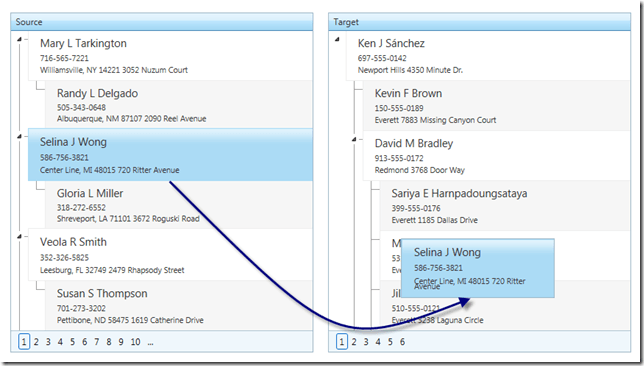The width and height of the screenshot is (644, 366).
Task: Click the dragged Selina J Wong card
Action: 478,268
